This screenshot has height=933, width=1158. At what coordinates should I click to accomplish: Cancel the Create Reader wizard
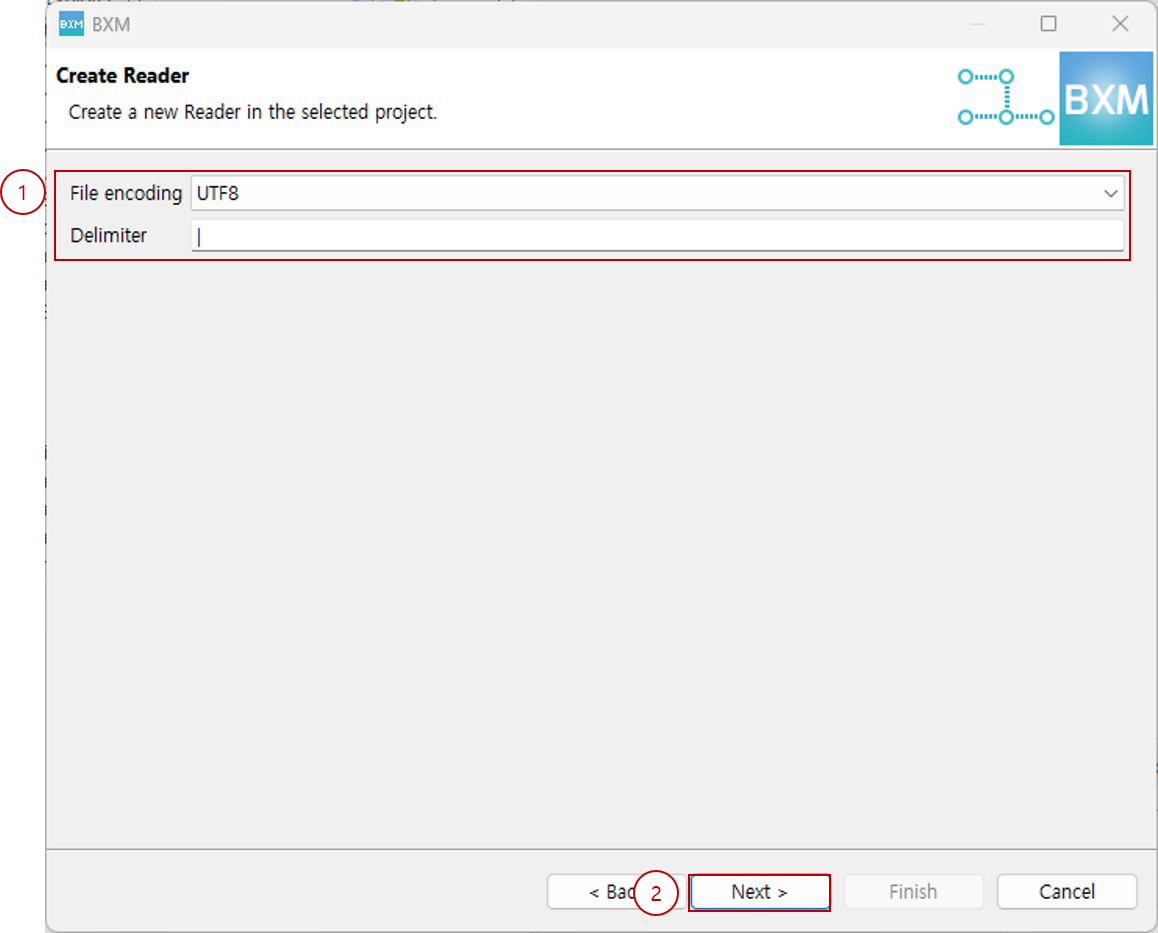[x=1066, y=892]
